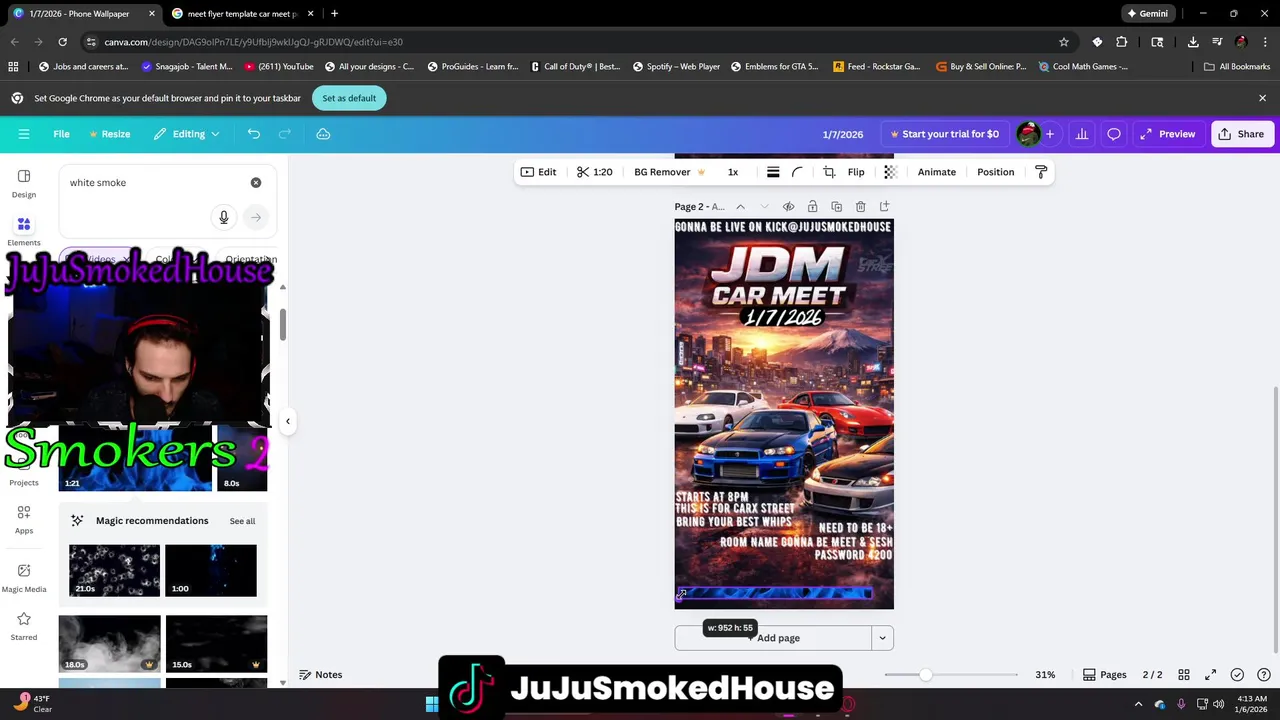Open the comments speech bubble
This screenshot has width=1280, height=720.
(1114, 134)
